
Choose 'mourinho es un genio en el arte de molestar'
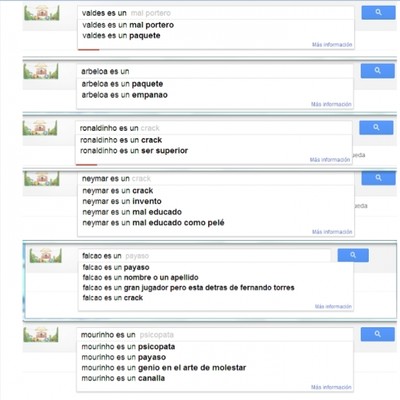coord(163,368)
